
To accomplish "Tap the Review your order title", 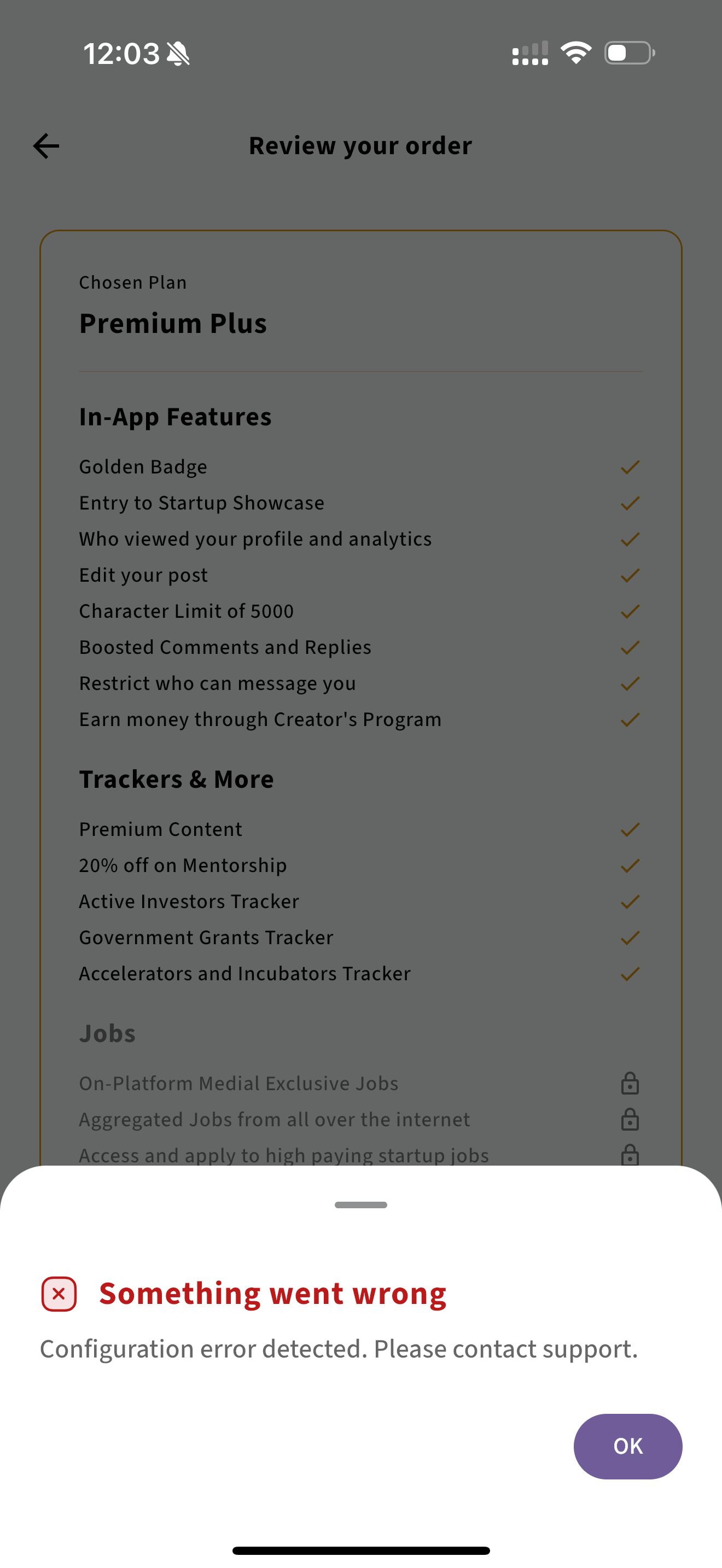I will point(360,146).
